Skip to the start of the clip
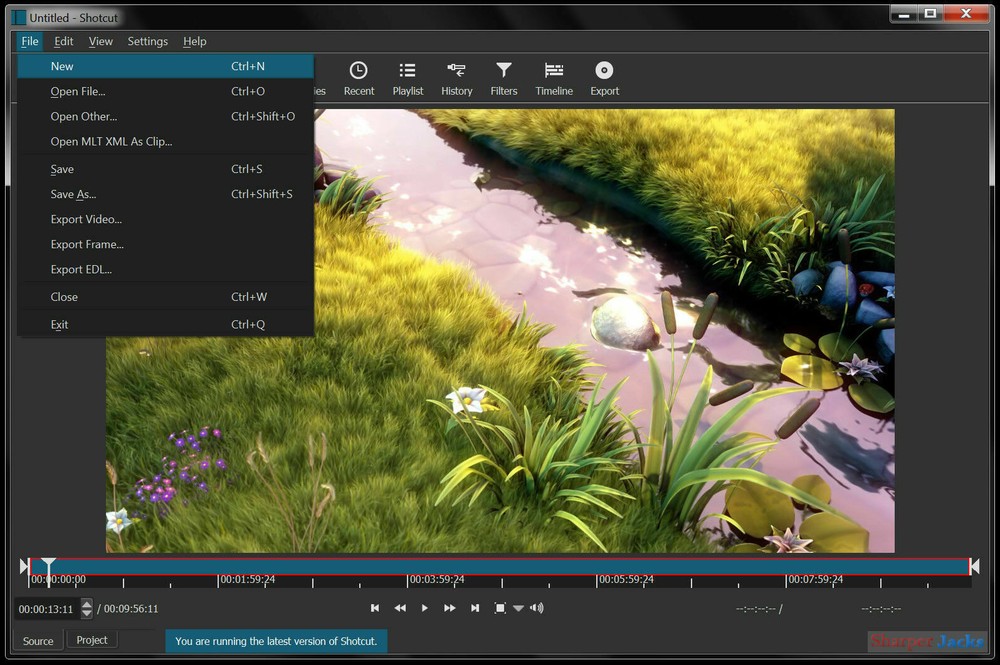 click(x=375, y=607)
